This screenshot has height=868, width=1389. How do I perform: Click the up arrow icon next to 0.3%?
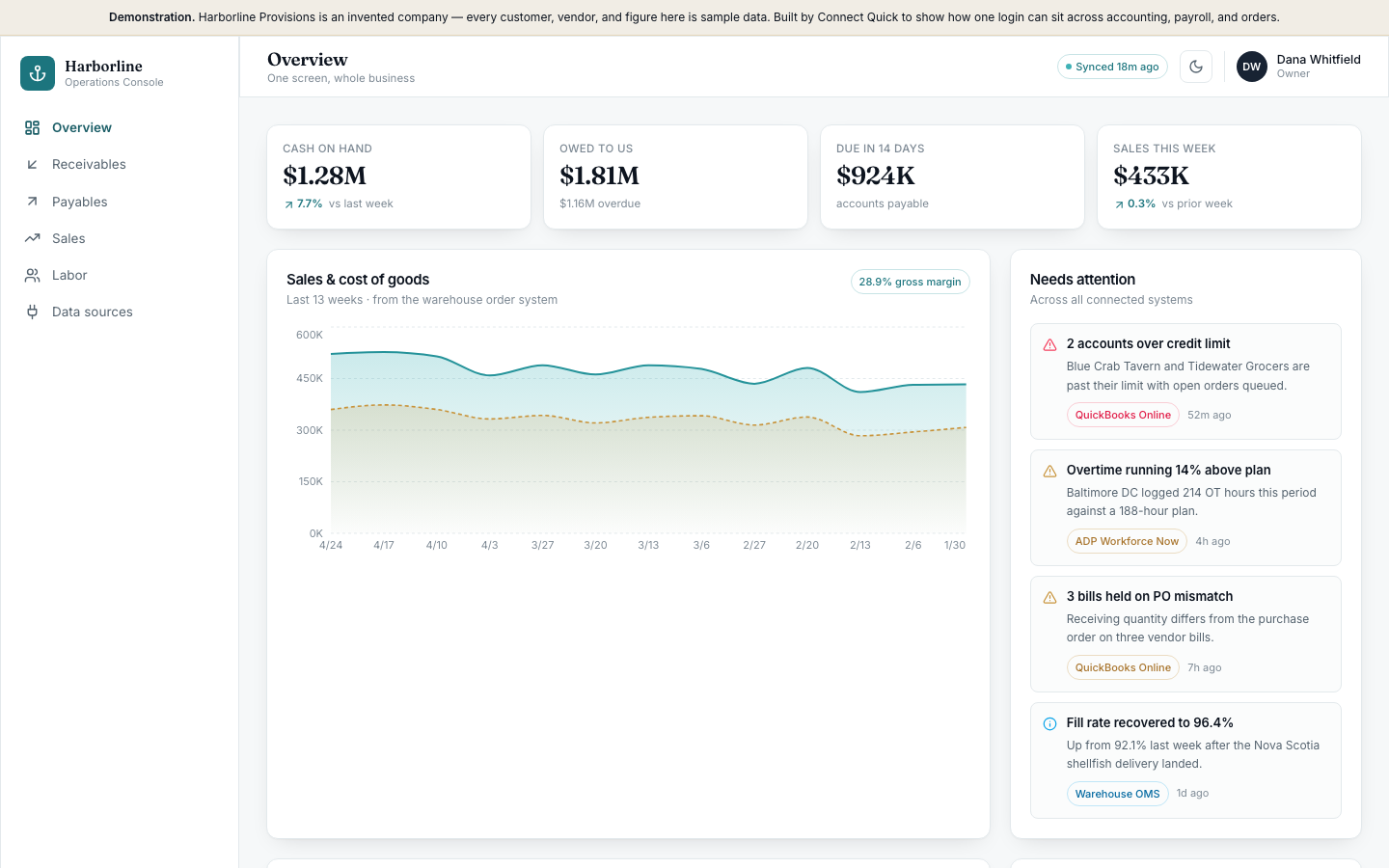click(1119, 204)
